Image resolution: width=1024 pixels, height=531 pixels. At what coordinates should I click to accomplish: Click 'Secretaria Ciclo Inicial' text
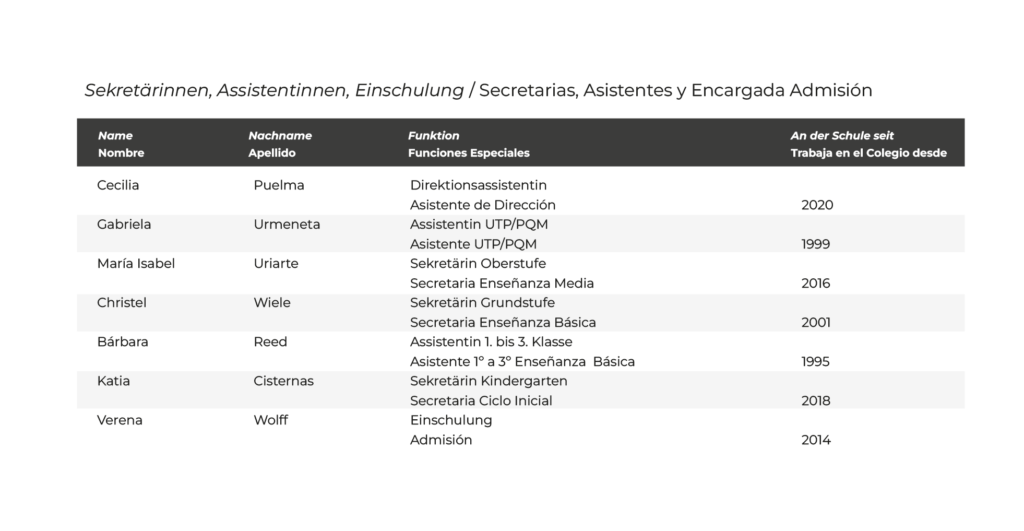tap(481, 401)
